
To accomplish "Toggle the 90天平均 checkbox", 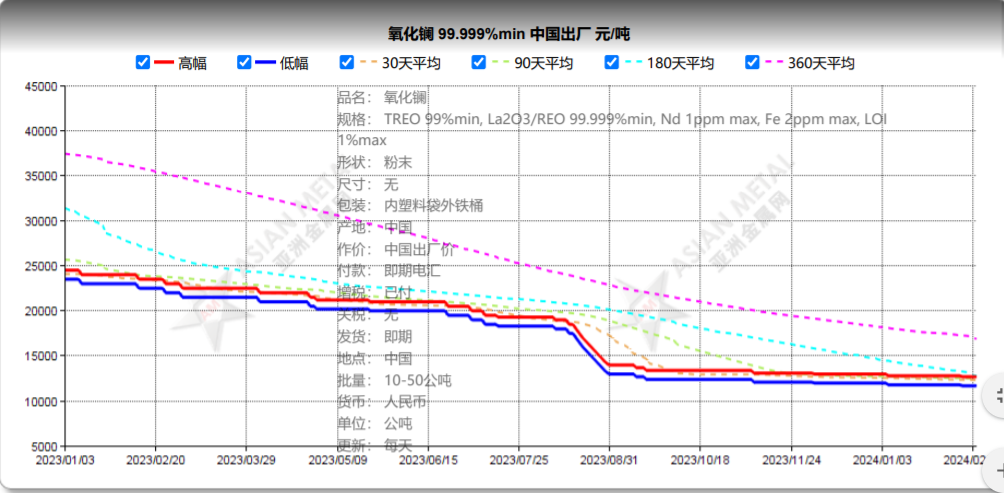I will pyautogui.click(x=479, y=63).
